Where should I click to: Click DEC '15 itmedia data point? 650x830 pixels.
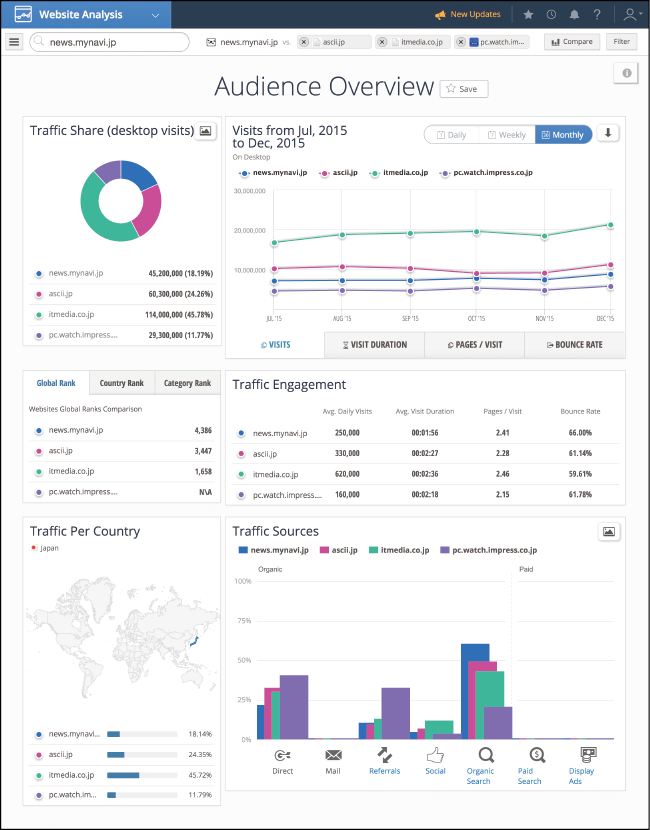pyautogui.click(x=610, y=225)
